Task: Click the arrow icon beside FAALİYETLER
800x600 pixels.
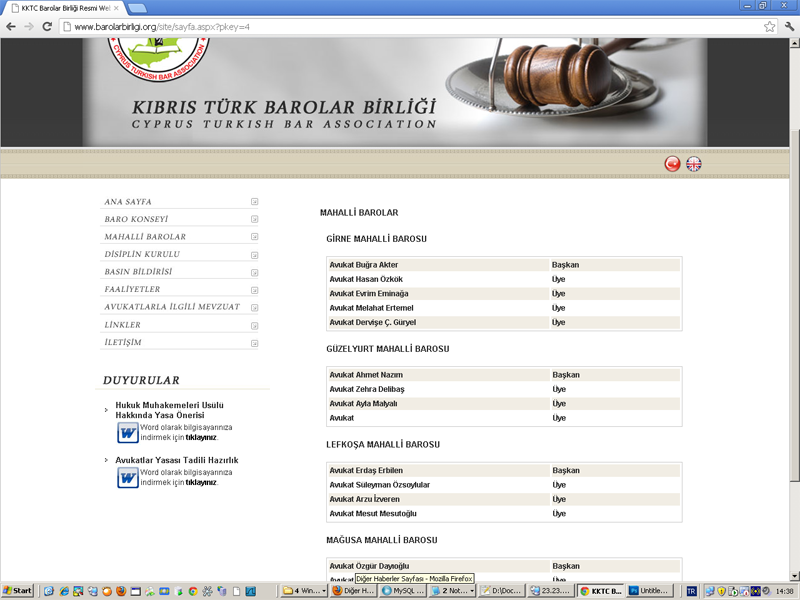Action: click(254, 290)
